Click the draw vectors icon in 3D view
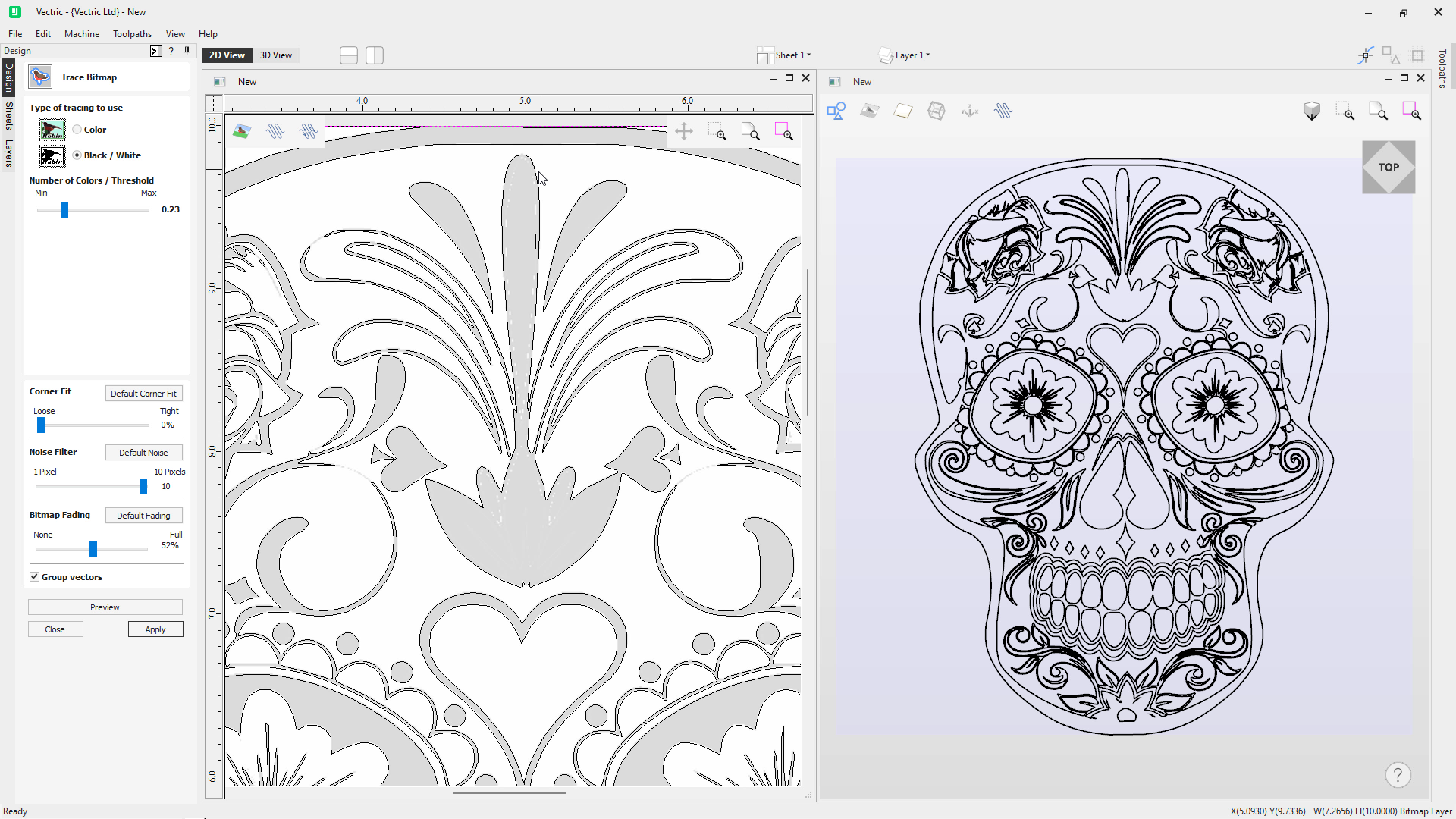Viewport: 1456px width, 819px height. click(836, 111)
